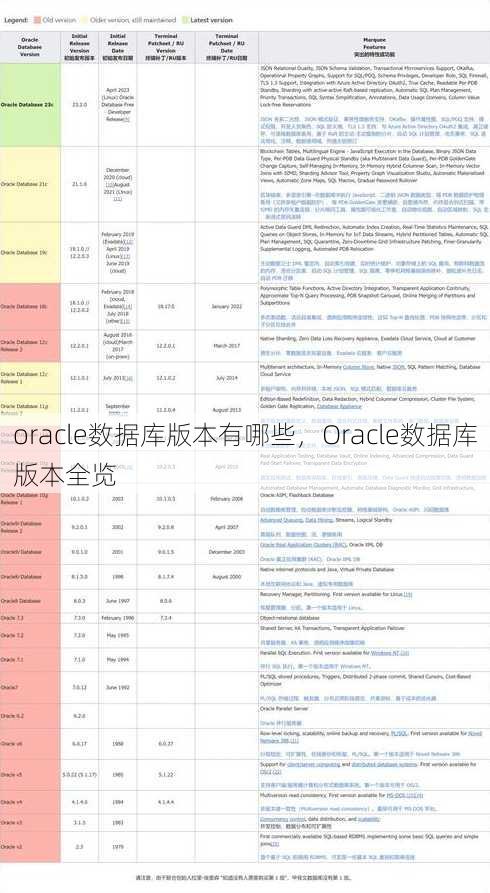The image size is (490, 893).
Task: Click the 'Oracle Parallel Server' feature text
Action: pyautogui.click(x=284, y=708)
